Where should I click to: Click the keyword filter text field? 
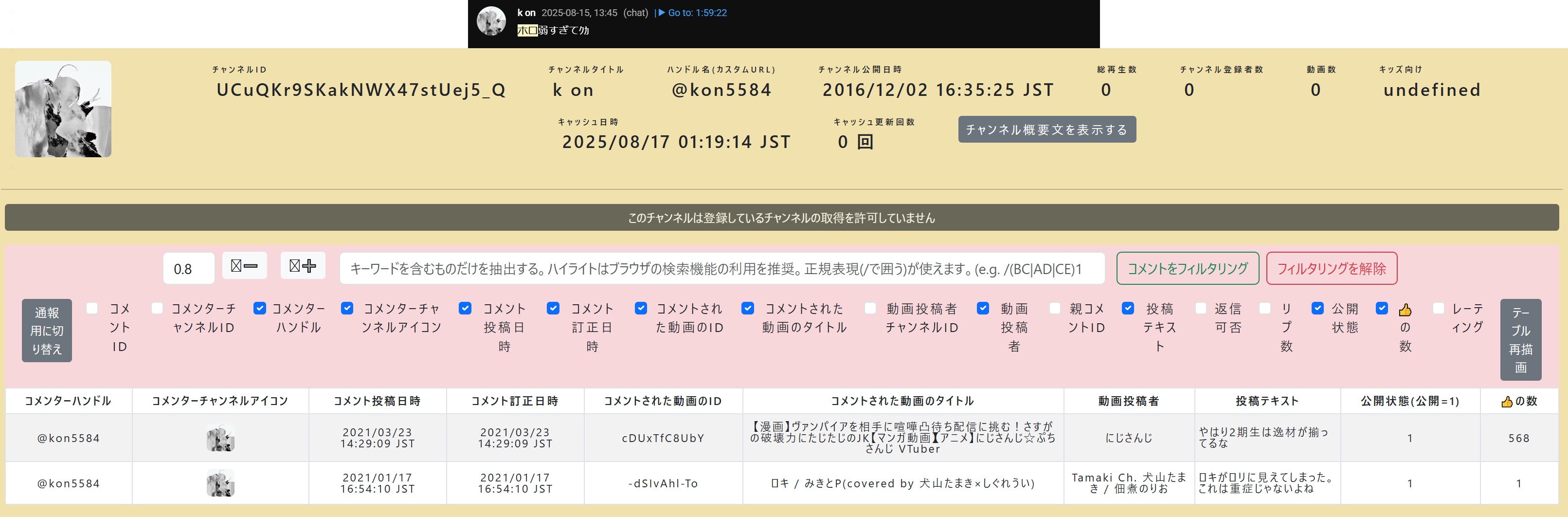pyautogui.click(x=722, y=269)
